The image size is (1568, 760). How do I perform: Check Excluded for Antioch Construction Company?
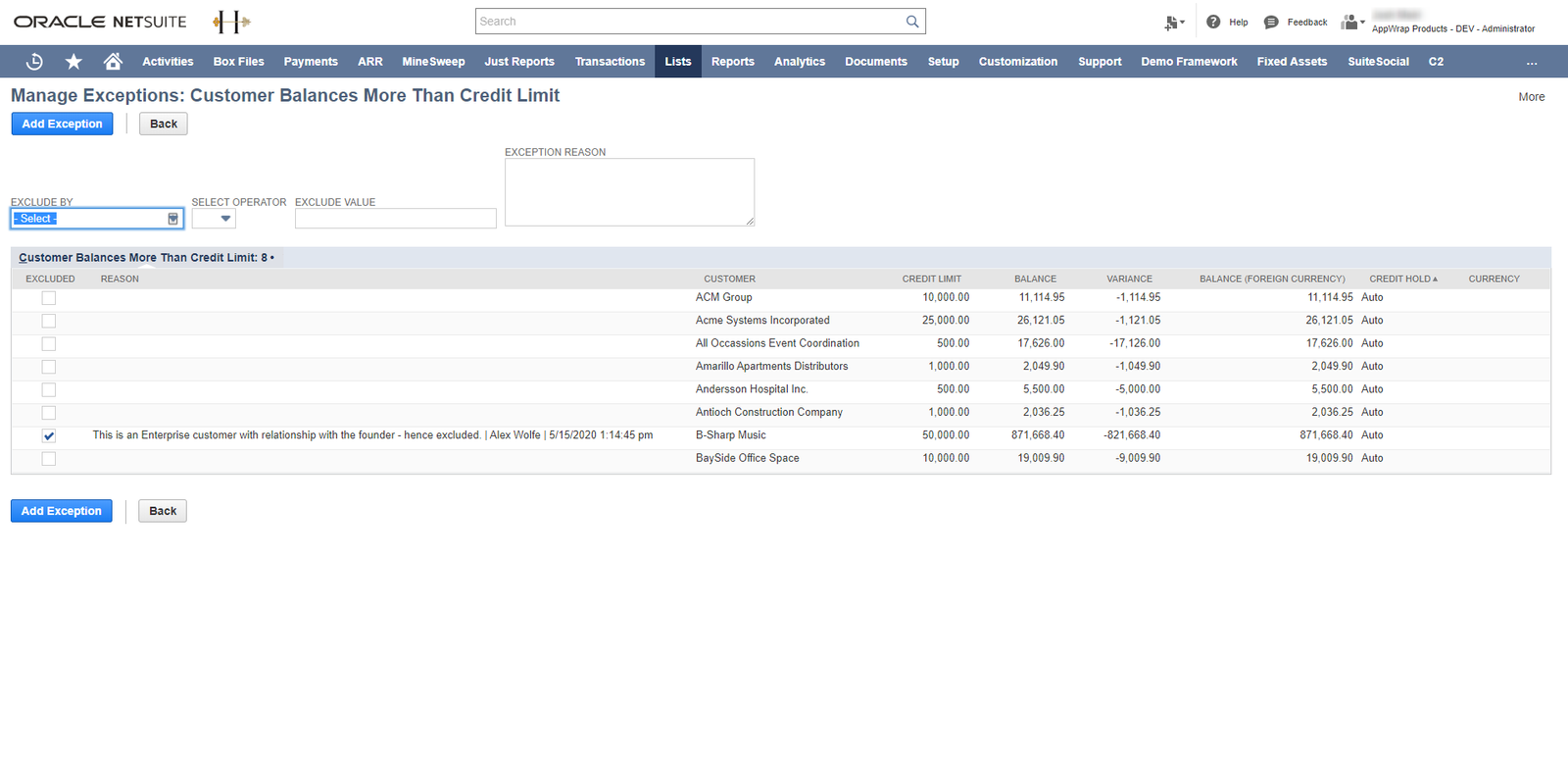click(49, 413)
